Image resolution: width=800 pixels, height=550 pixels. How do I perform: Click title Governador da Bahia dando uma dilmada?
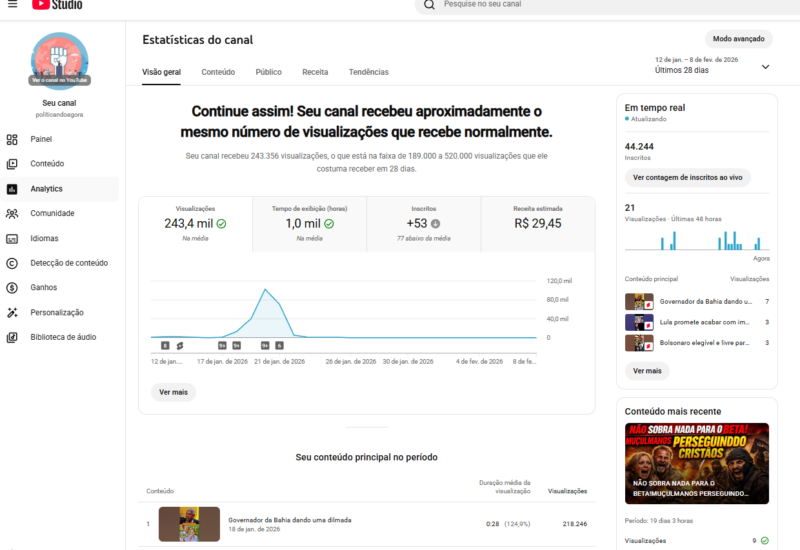coord(289,520)
